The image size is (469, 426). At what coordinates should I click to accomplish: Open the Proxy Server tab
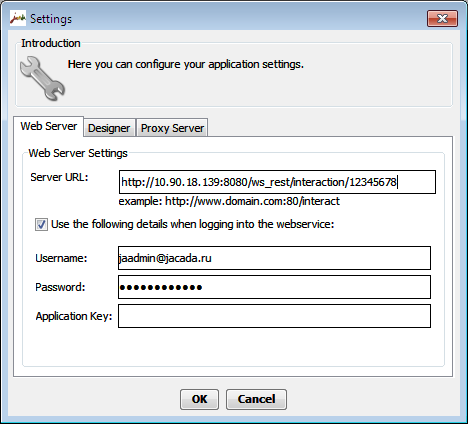pyautogui.click(x=172, y=128)
